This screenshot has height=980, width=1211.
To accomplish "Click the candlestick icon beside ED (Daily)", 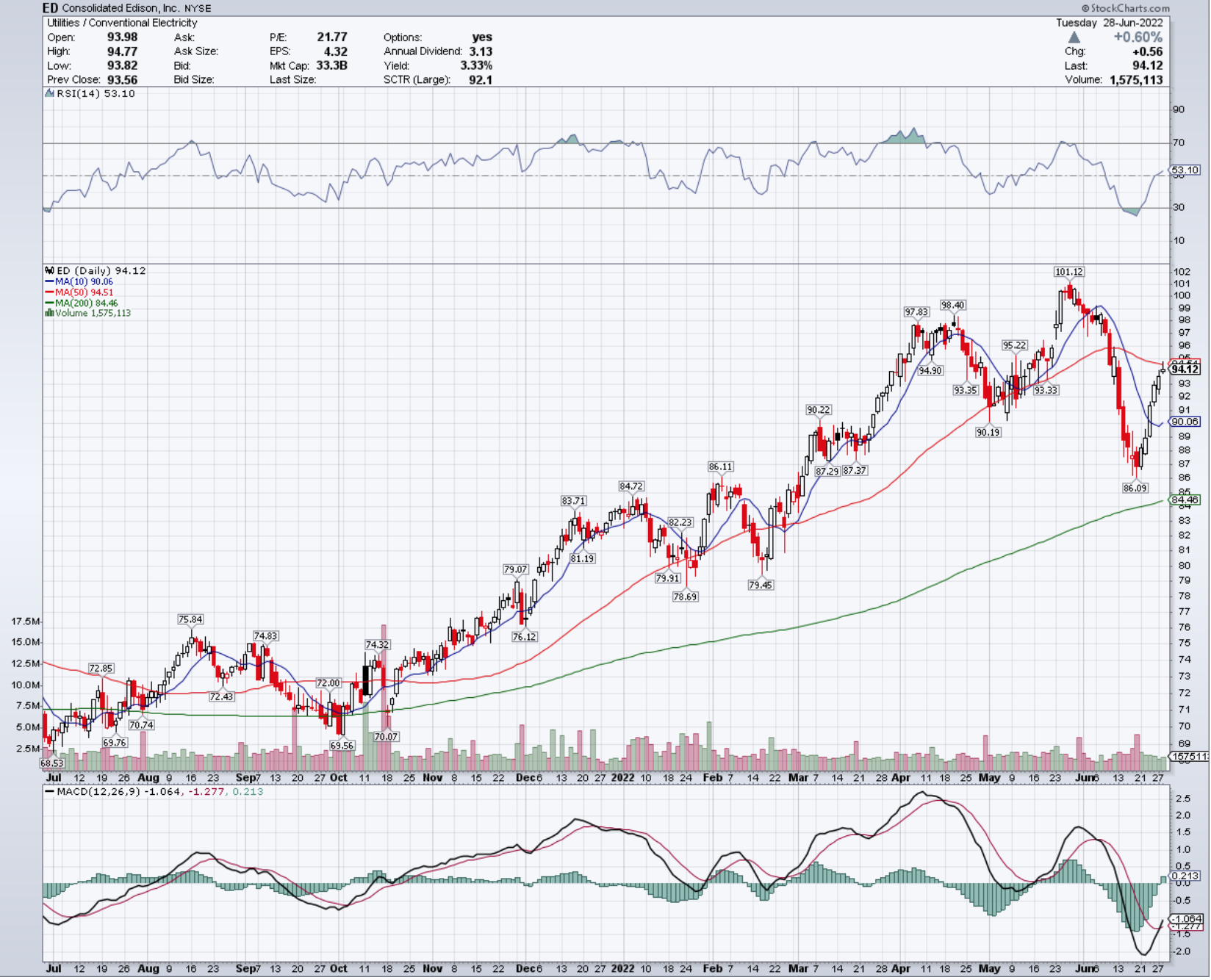I will click(50, 271).
